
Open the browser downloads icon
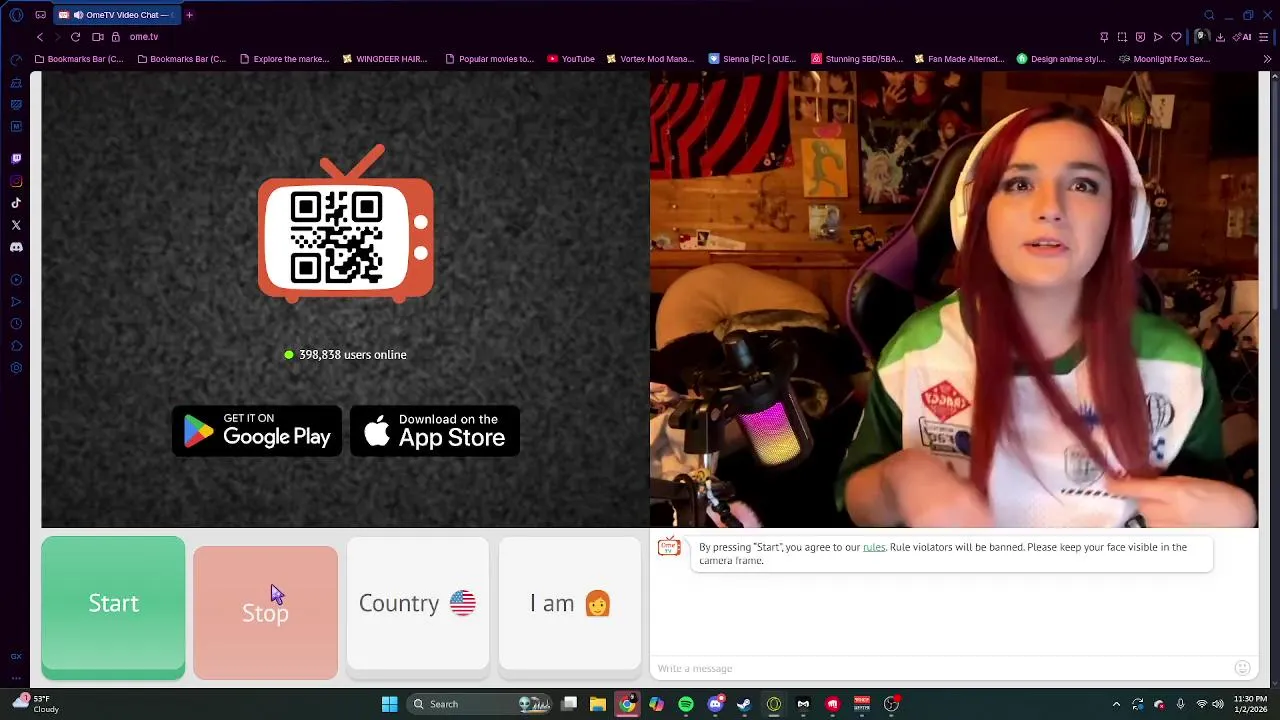[x=1220, y=37]
